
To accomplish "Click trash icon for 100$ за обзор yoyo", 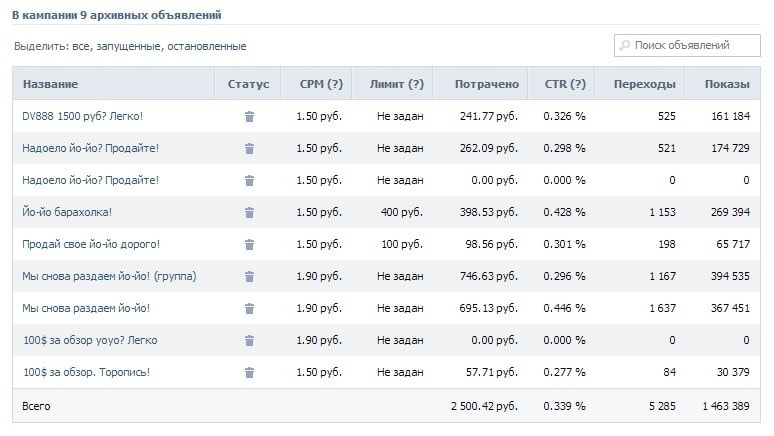I will tap(249, 340).
